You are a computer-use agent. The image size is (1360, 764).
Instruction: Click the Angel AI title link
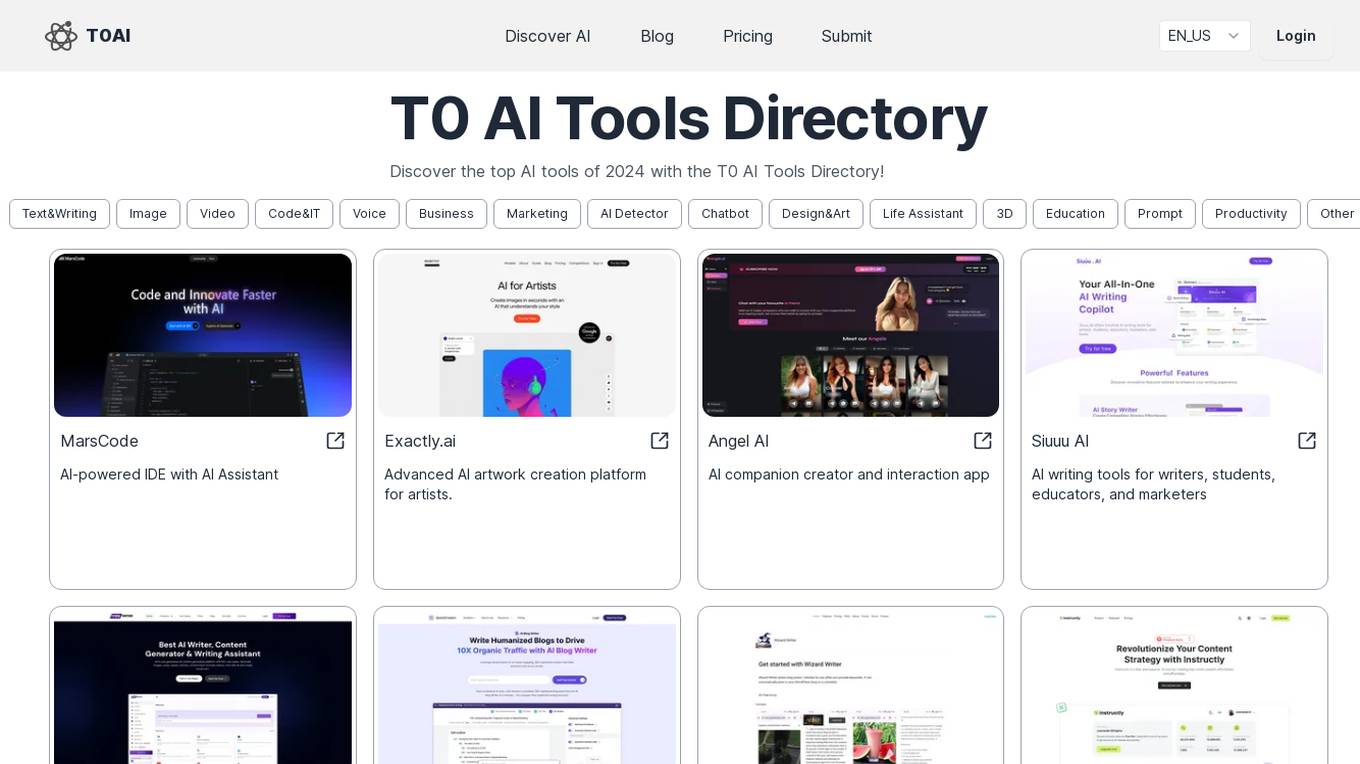(738, 441)
